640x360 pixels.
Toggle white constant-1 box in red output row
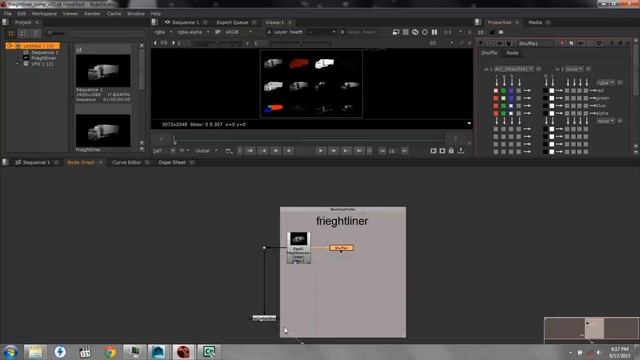tap(552, 91)
